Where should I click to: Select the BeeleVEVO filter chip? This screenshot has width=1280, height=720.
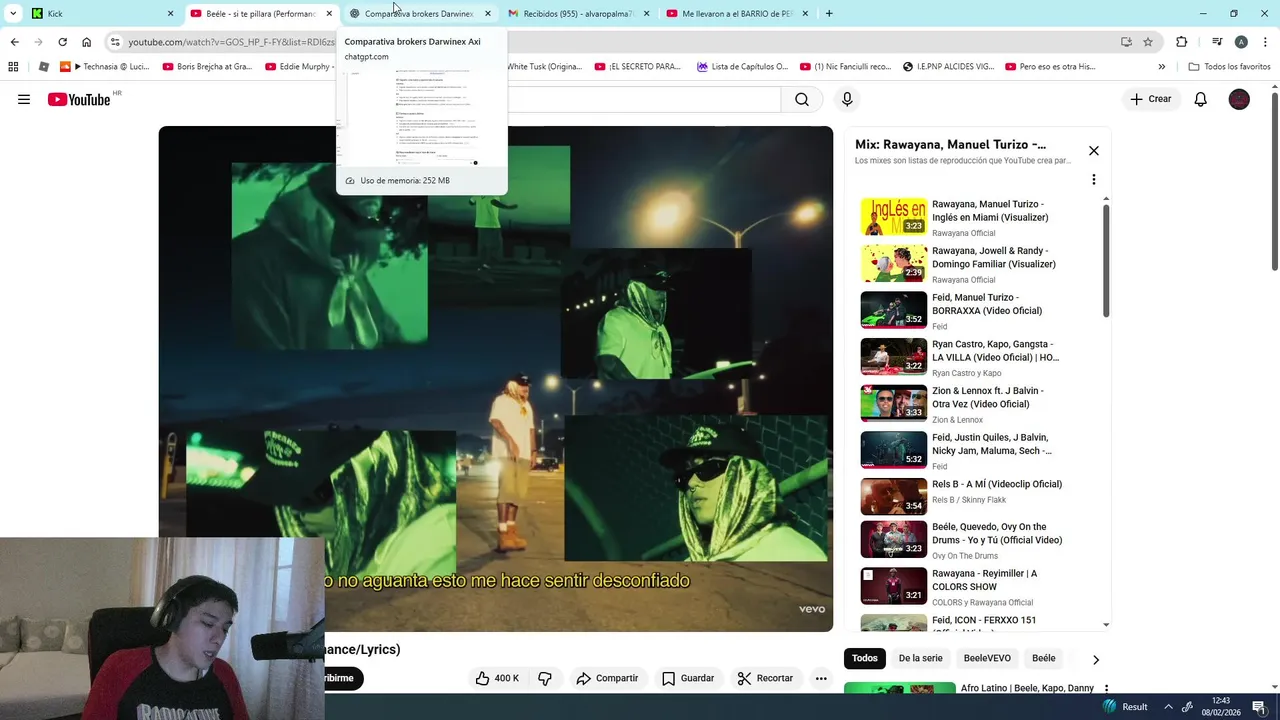987,658
